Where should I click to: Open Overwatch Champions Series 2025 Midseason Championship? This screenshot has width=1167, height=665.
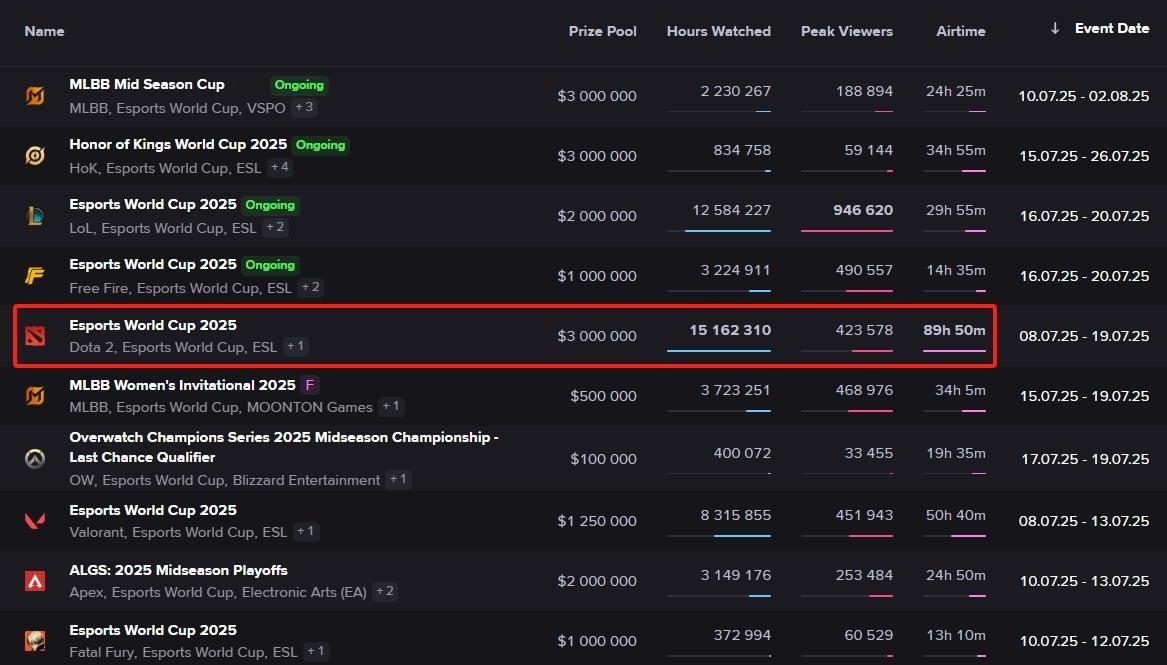284,447
